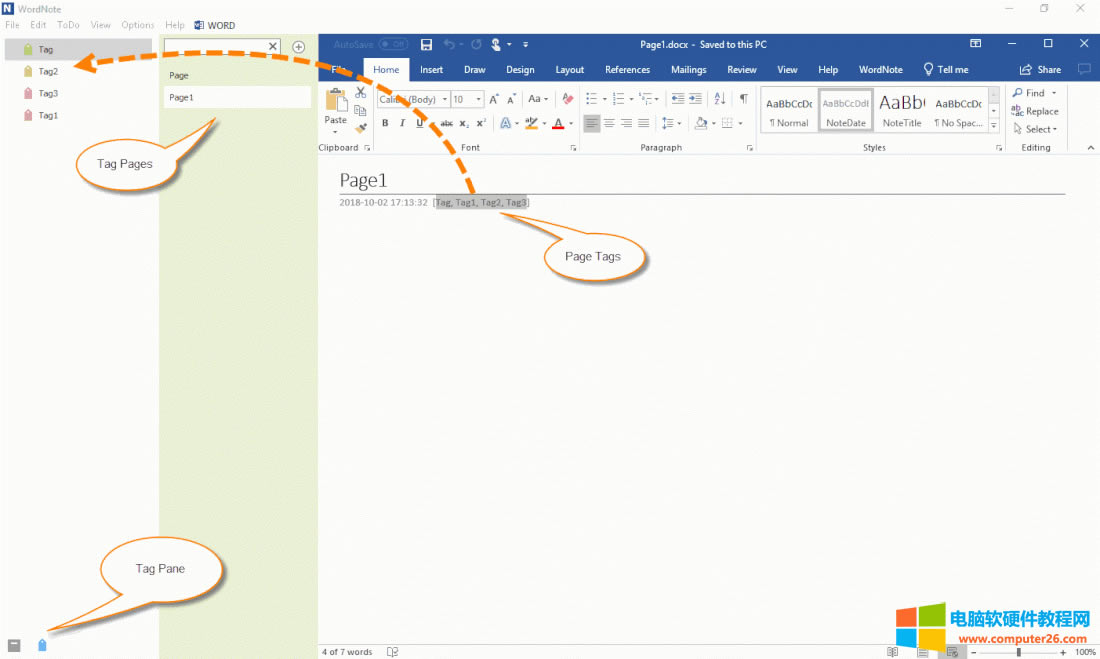This screenshot has height=659, width=1100.
Task: Open the WordNote ribbon tab
Action: point(880,70)
